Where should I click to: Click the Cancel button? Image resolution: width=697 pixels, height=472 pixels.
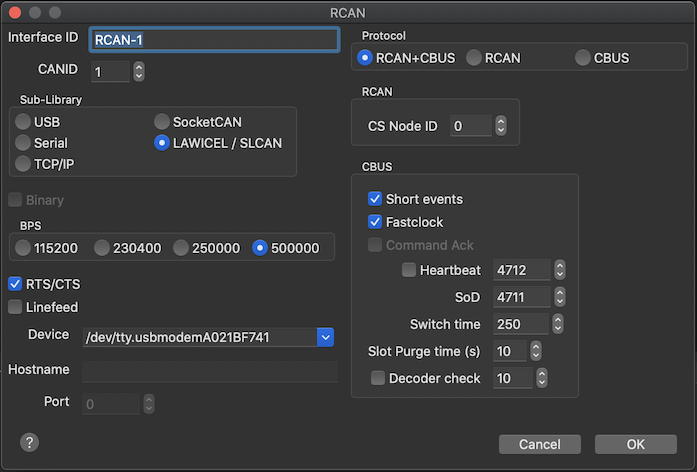[x=539, y=444]
